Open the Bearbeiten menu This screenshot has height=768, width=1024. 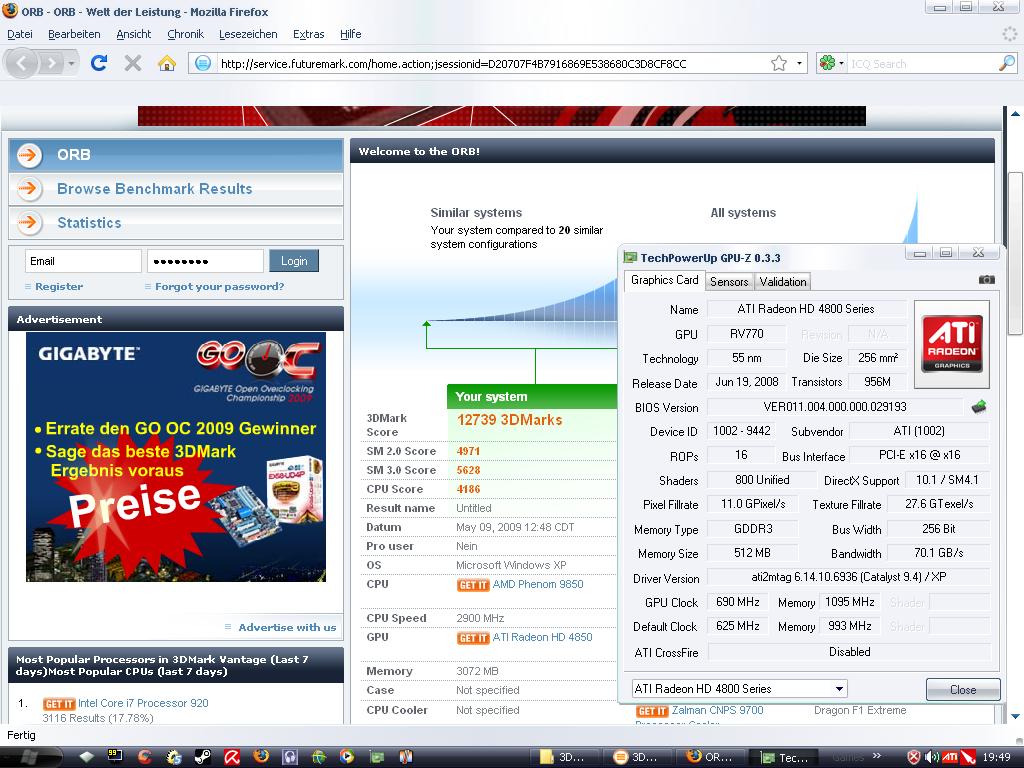(74, 34)
